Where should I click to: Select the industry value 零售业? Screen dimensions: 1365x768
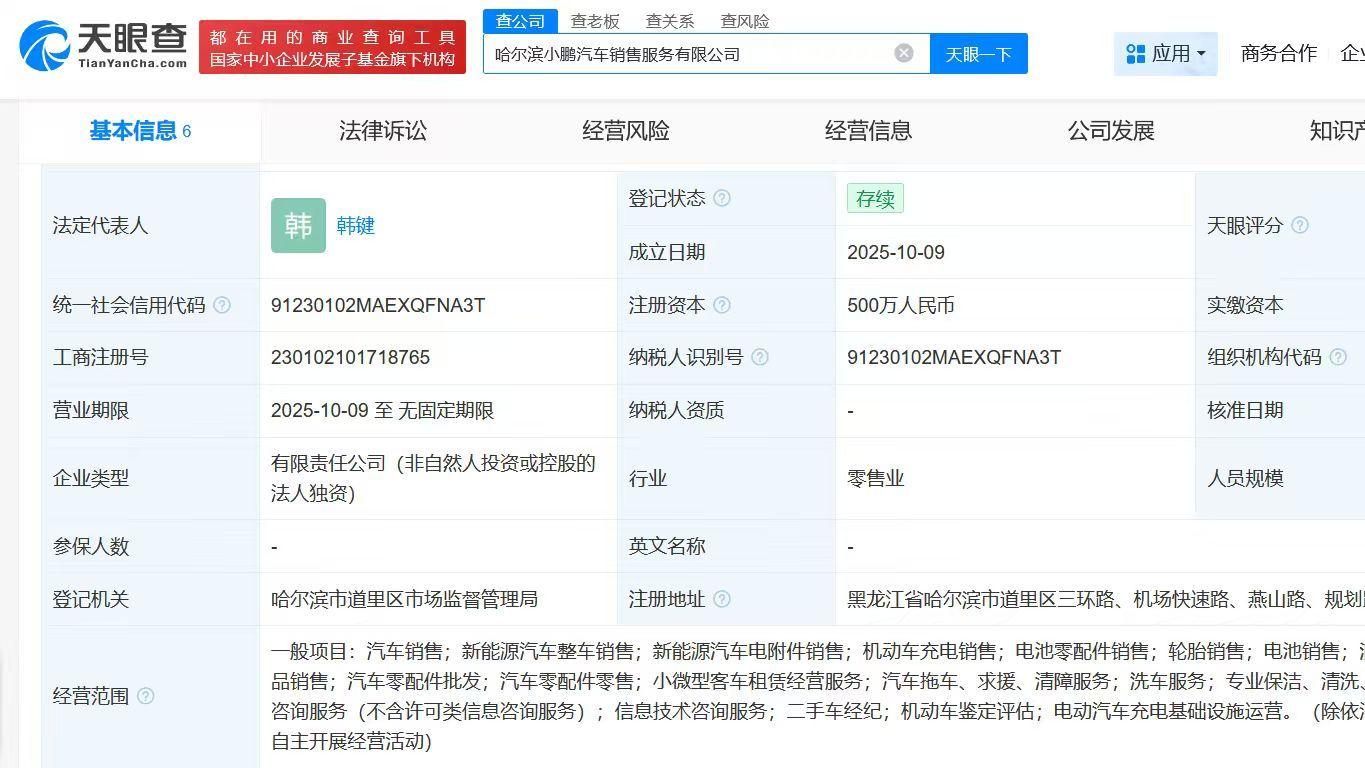tap(876, 478)
